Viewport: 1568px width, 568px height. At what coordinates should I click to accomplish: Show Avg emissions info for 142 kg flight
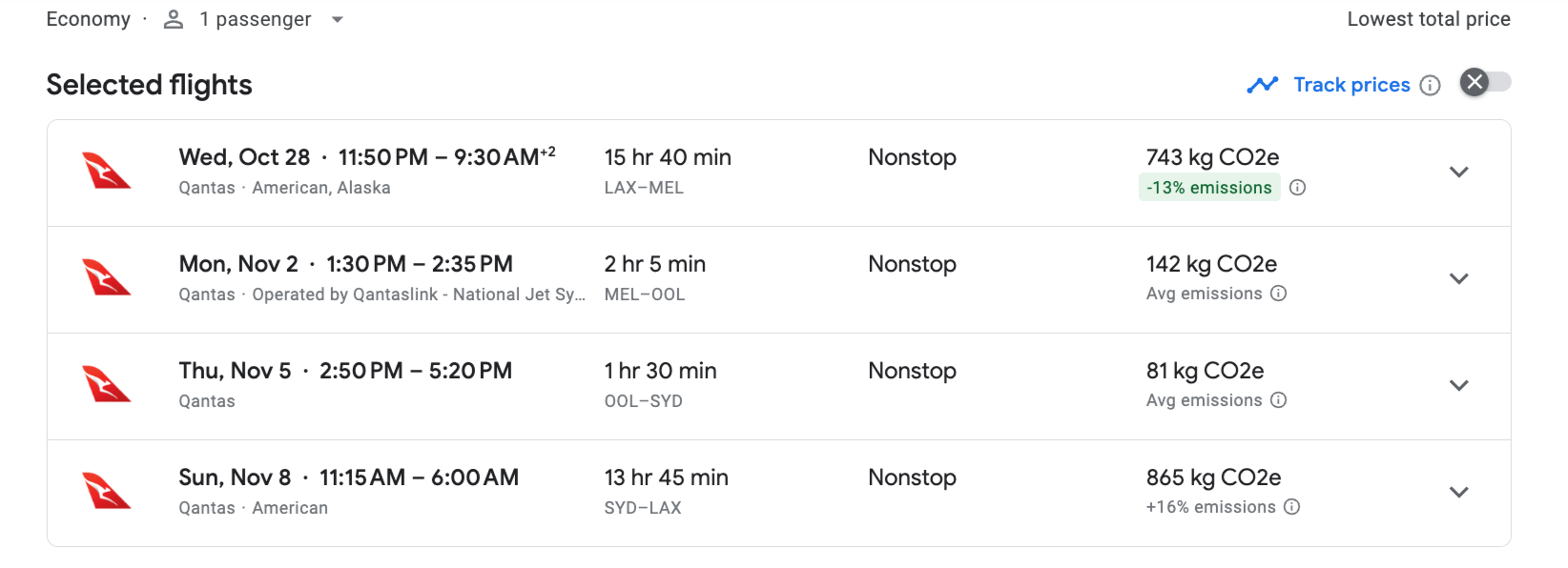pos(1279,294)
